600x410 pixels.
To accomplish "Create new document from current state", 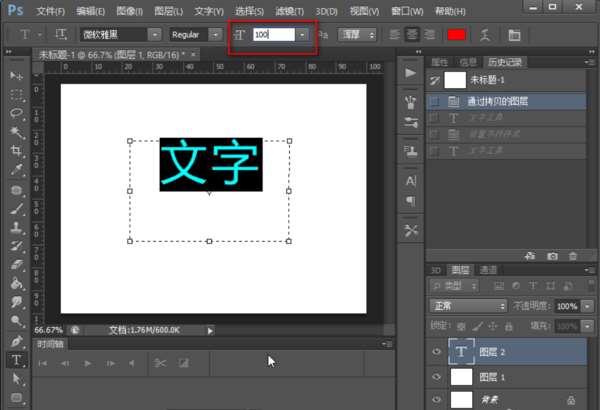I will 530,256.
